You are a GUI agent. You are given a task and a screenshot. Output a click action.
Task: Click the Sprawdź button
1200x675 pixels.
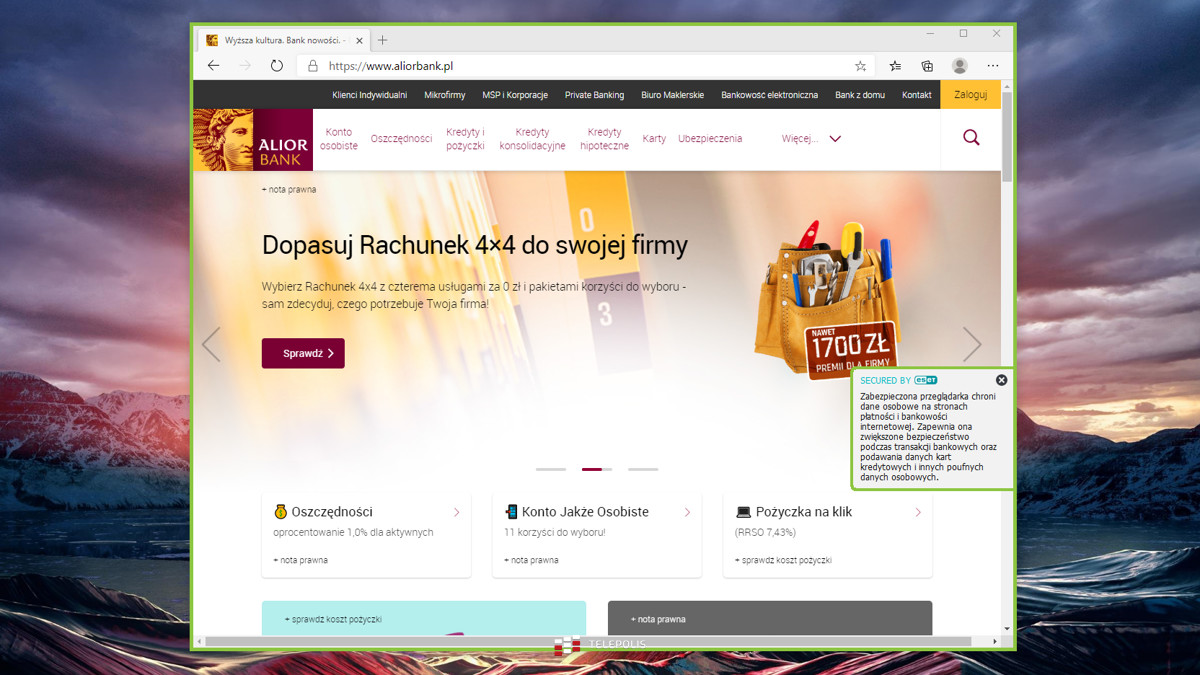(303, 353)
